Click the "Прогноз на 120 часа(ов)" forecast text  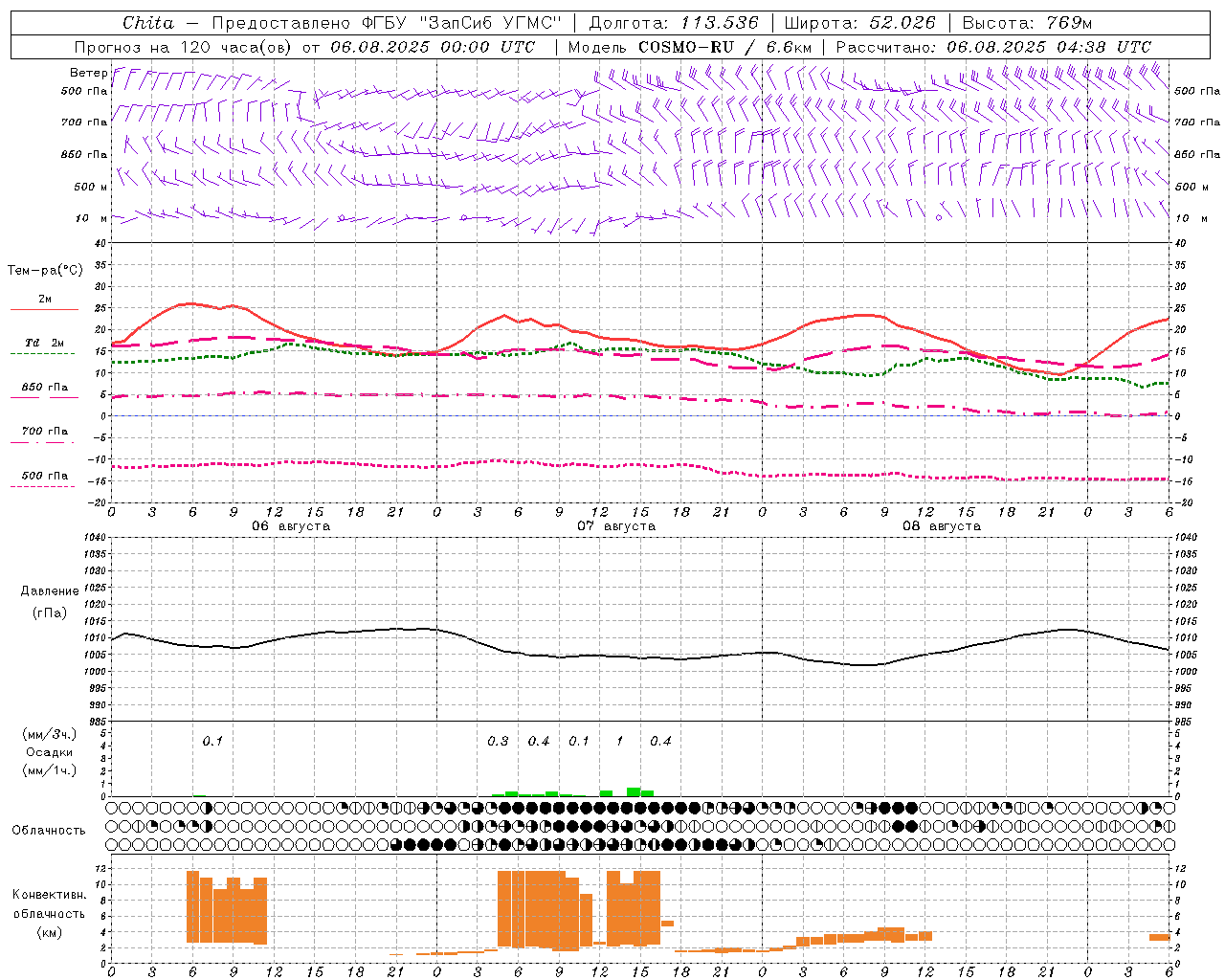click(x=184, y=47)
